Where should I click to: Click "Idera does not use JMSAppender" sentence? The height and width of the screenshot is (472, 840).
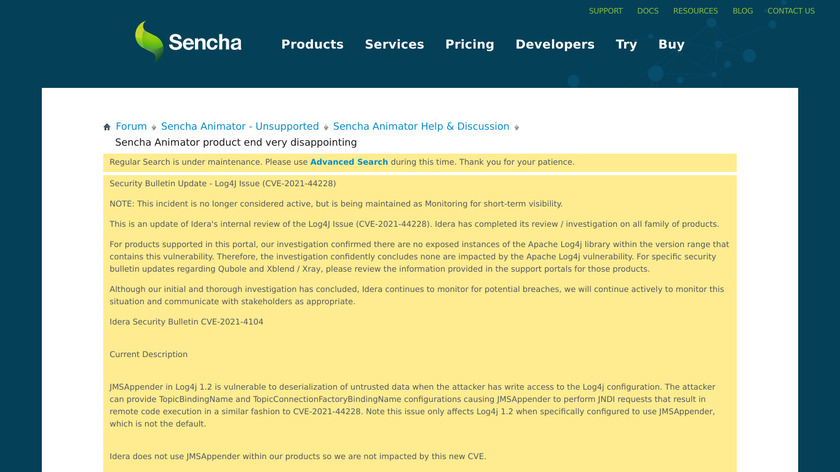[298, 456]
